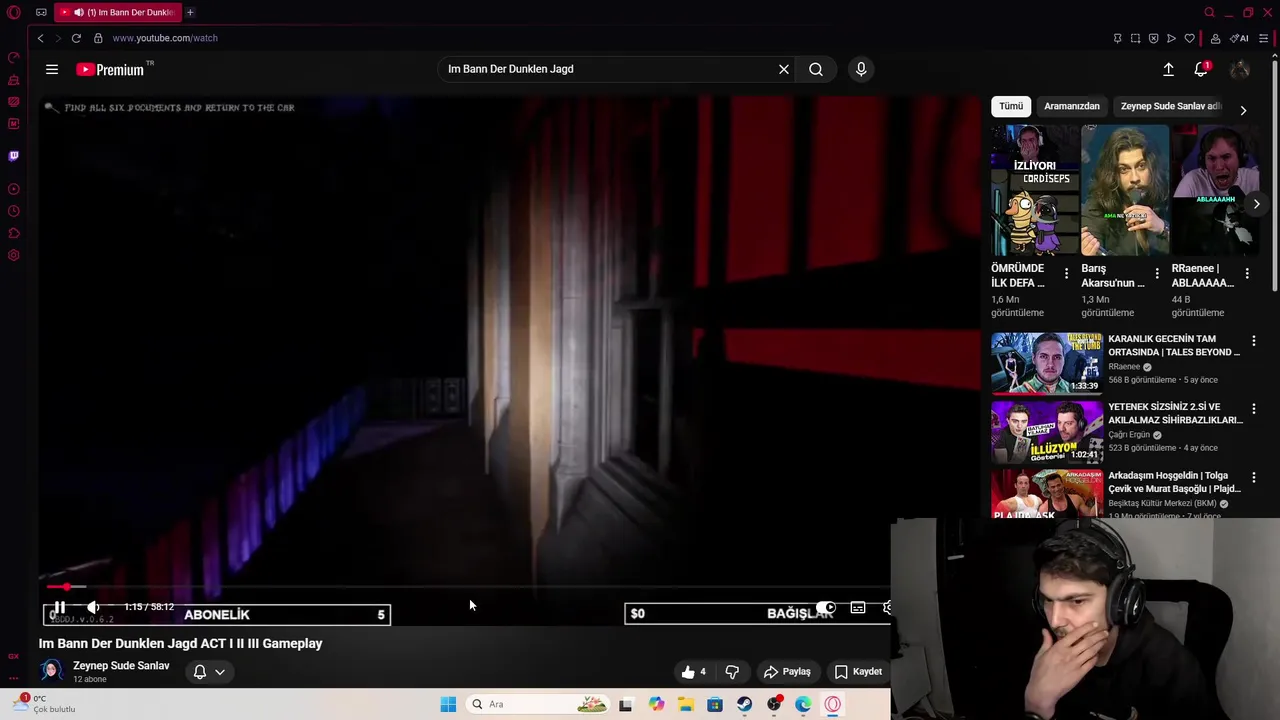Reload the current page
The width and height of the screenshot is (1280, 720).
point(76,38)
